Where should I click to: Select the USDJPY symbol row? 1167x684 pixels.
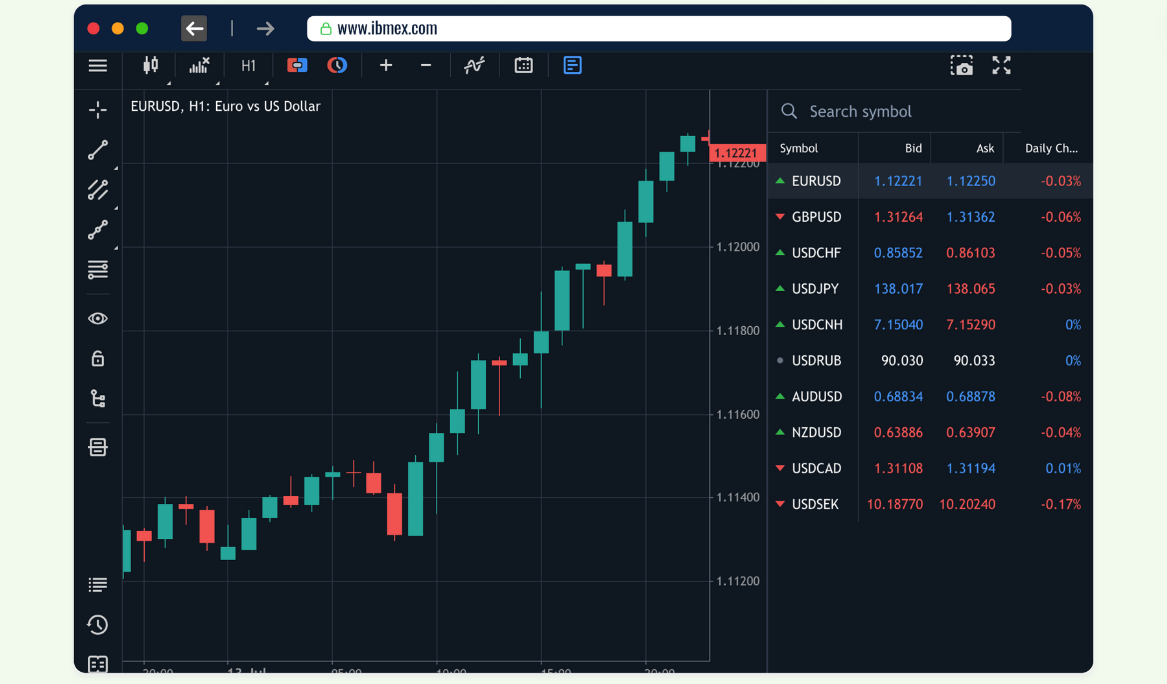(x=815, y=289)
